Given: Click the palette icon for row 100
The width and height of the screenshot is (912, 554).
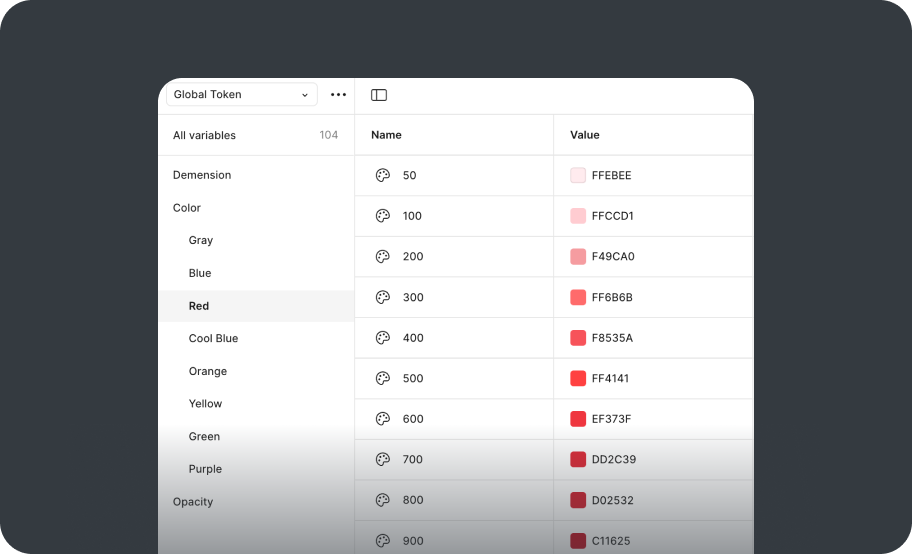Looking at the screenshot, I should pyautogui.click(x=382, y=216).
